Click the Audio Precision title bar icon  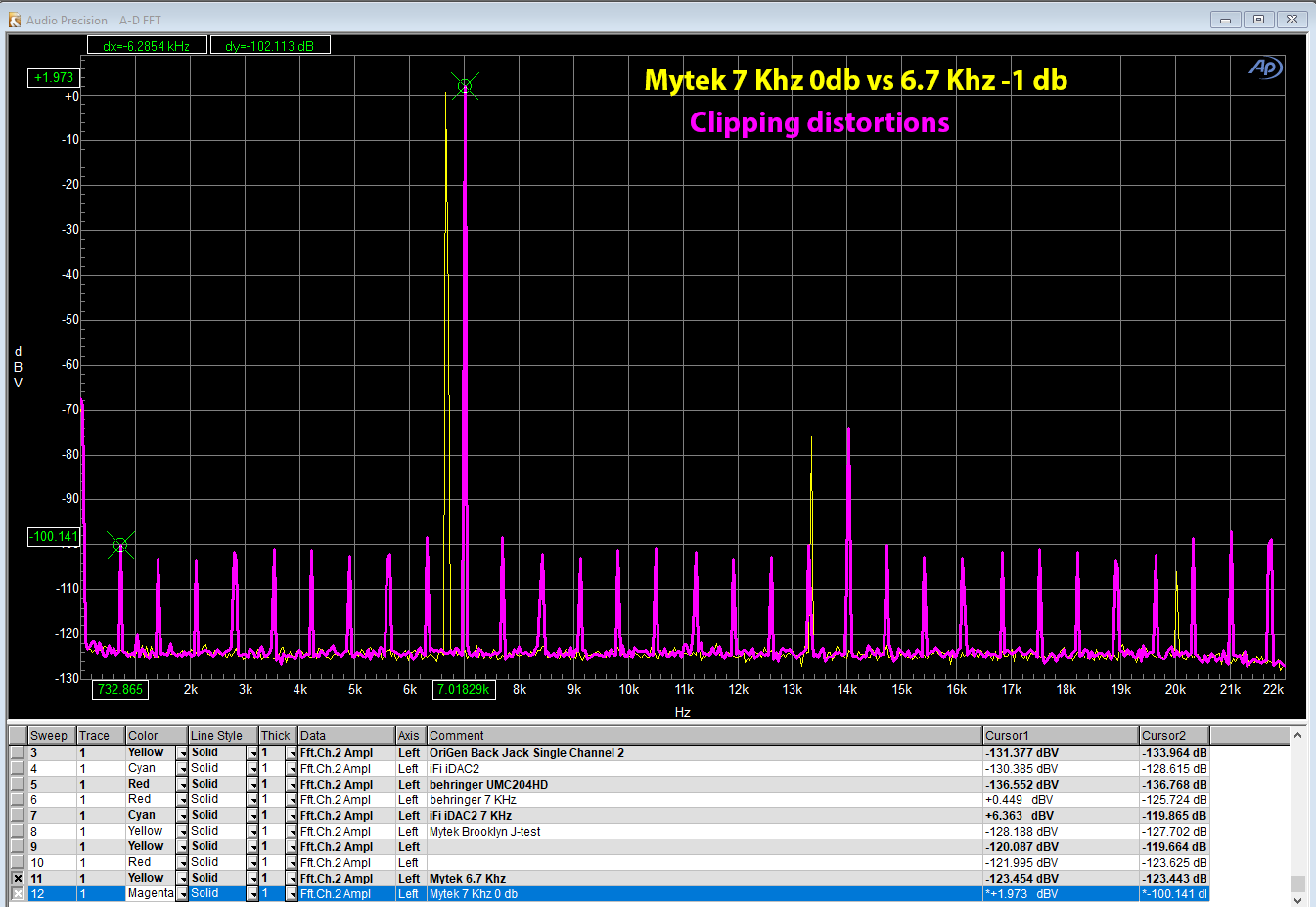point(15,20)
